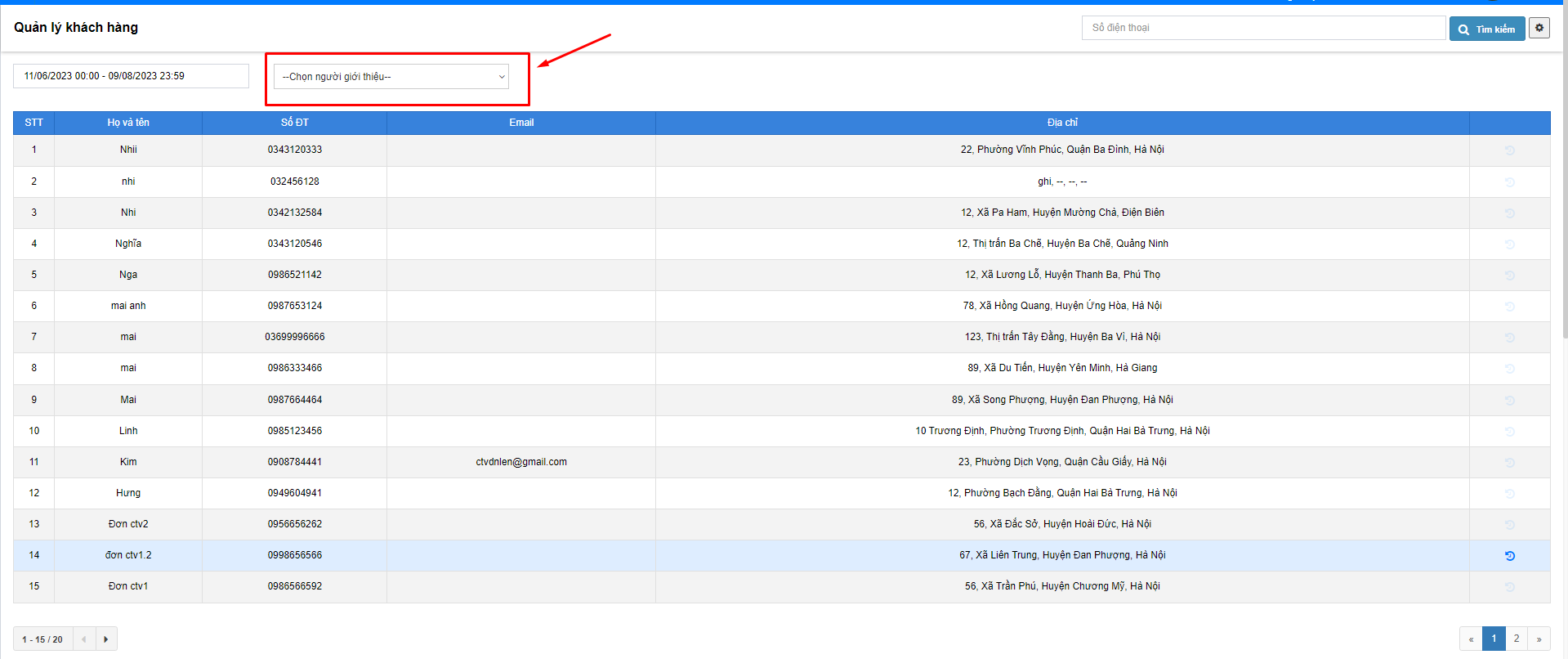Click the restore icon in Nhii row
Viewport: 1568px width, 659px height.
coord(1510,150)
